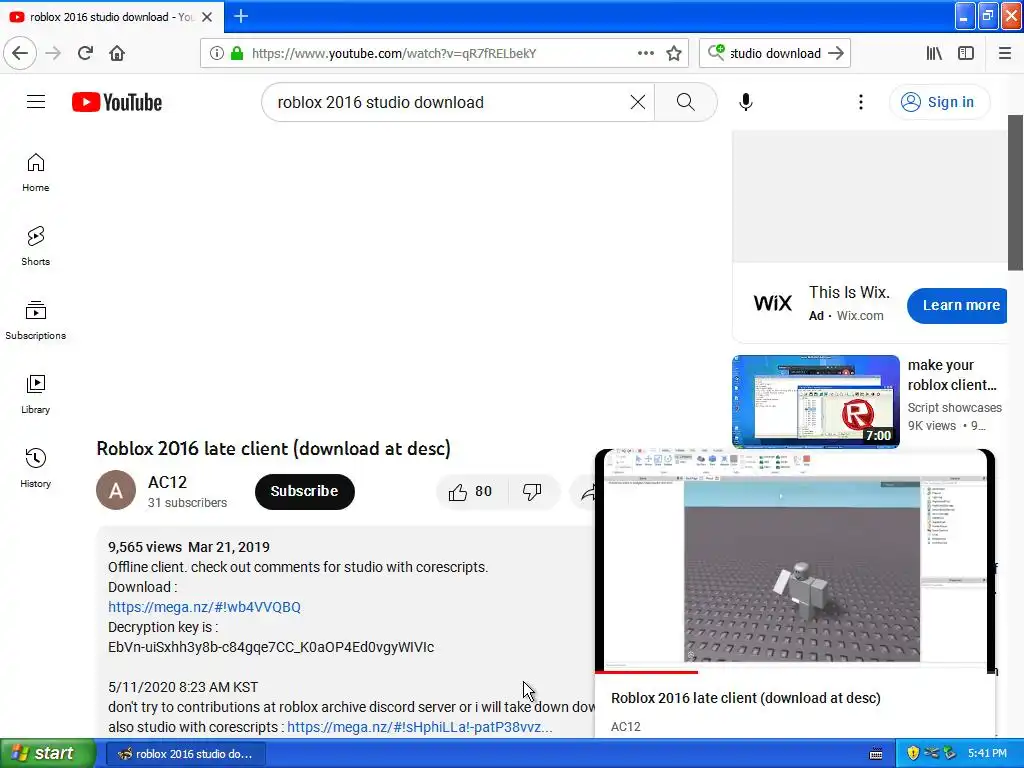View secure connection padlock details
Image resolution: width=1024 pixels, height=768 pixels.
pyautogui.click(x=237, y=53)
